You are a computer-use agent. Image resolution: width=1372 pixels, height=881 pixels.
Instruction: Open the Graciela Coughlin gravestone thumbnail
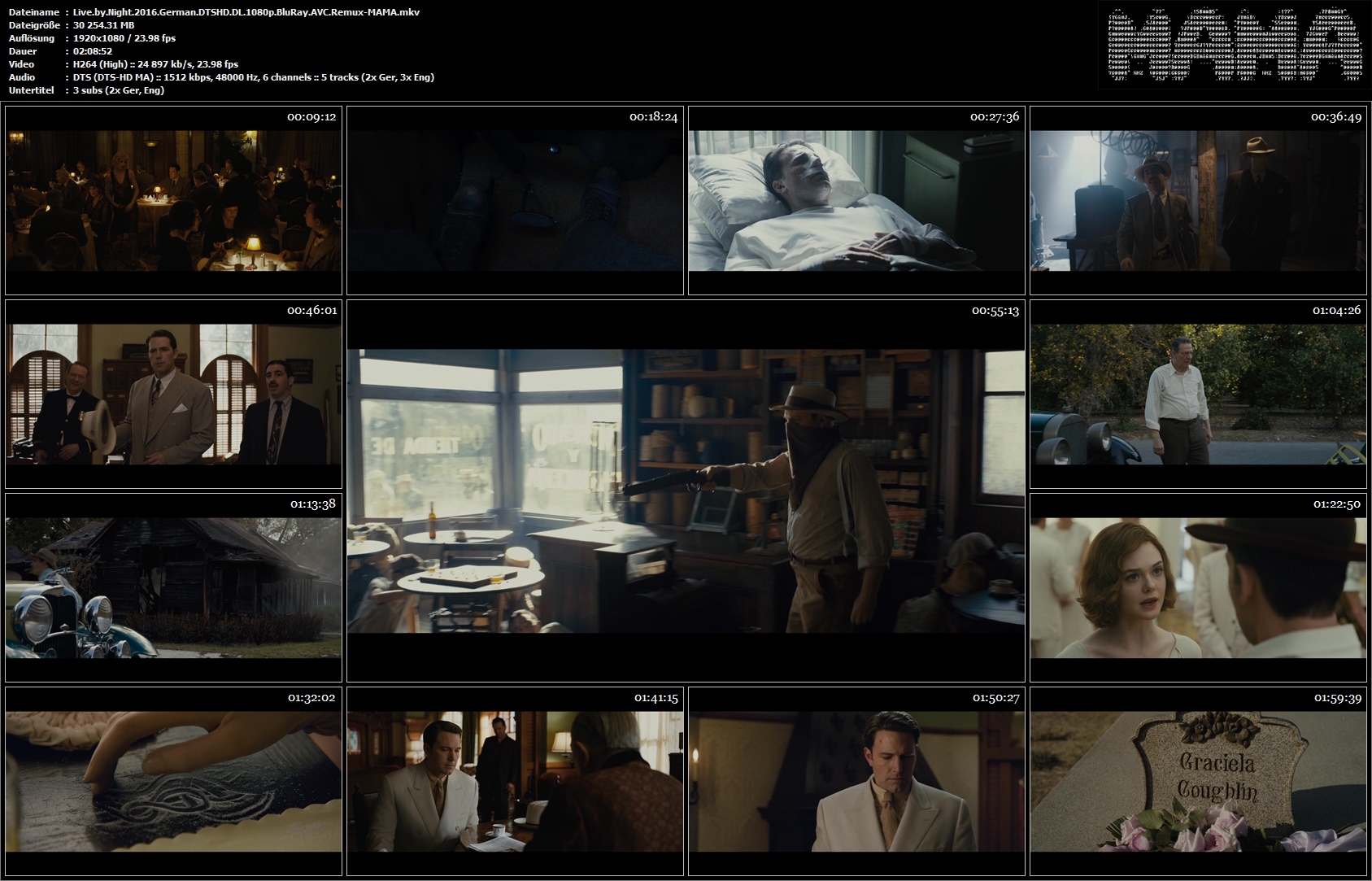click(1198, 781)
